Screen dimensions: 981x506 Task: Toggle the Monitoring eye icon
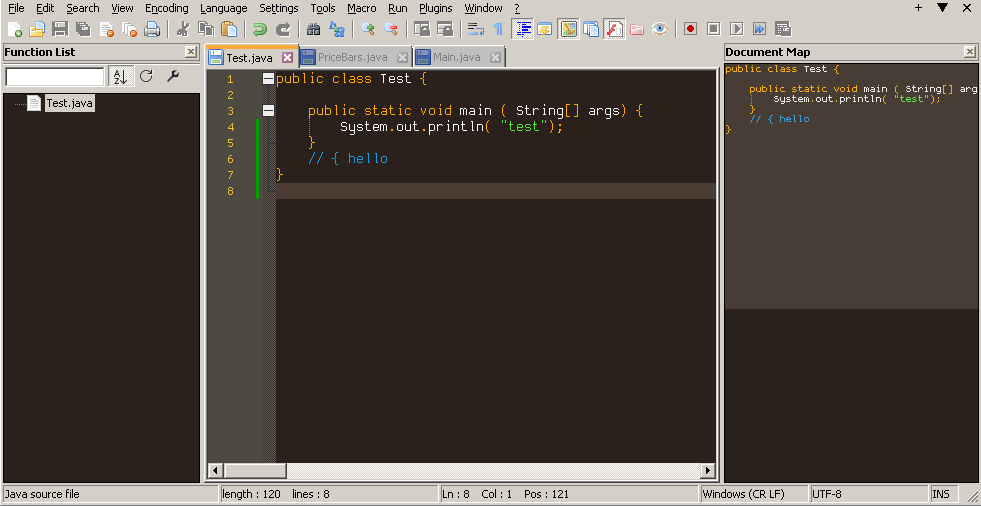(x=659, y=29)
